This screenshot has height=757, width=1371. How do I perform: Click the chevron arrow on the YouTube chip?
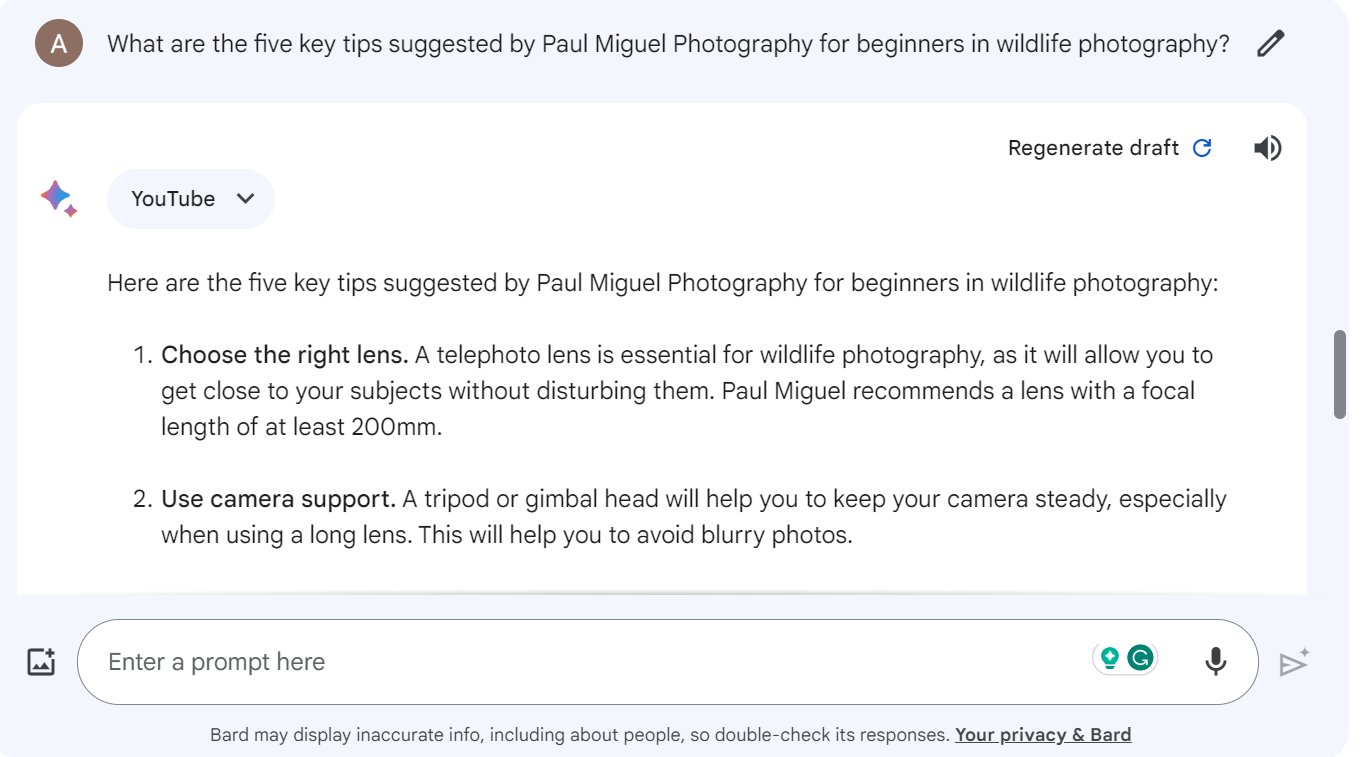pyautogui.click(x=245, y=199)
